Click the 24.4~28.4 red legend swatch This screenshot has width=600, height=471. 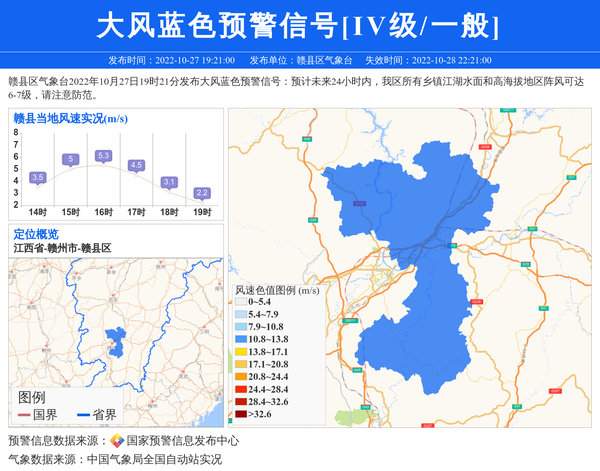pos(240,389)
